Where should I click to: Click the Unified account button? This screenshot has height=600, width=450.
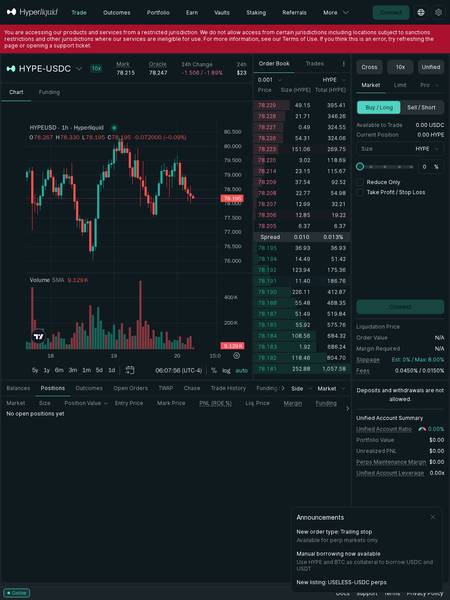[431, 67]
